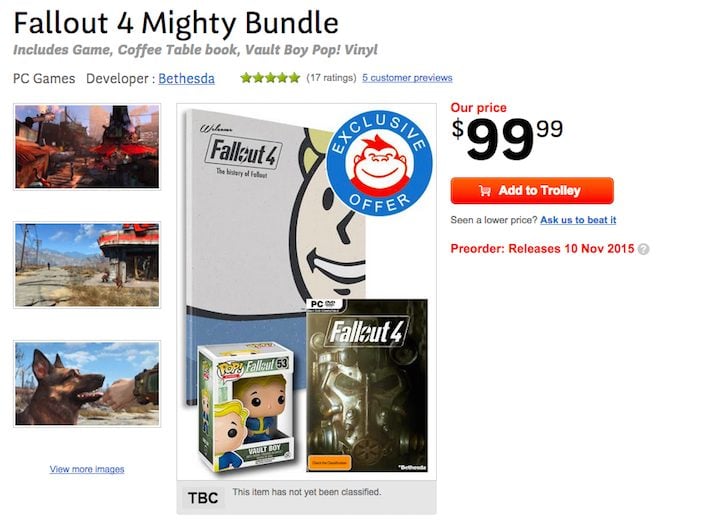Click the 17 ratings count text
This screenshot has width=720, height=527.
[331, 78]
